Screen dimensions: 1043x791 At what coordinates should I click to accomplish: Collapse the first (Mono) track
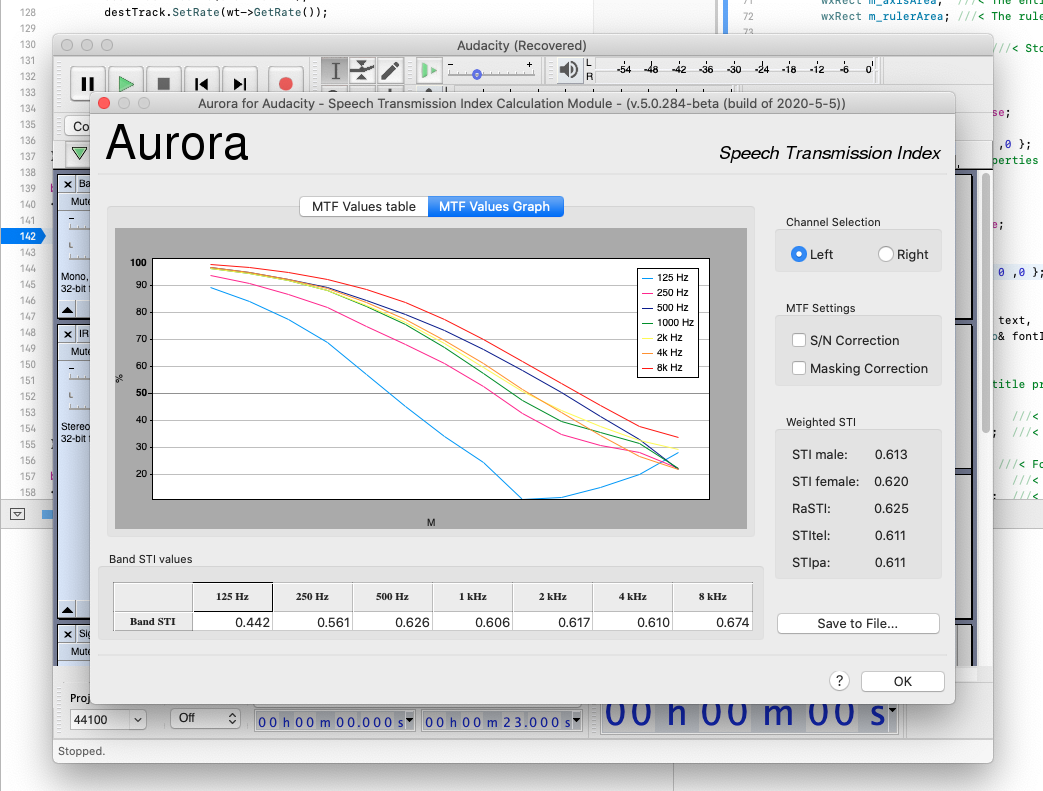click(68, 310)
